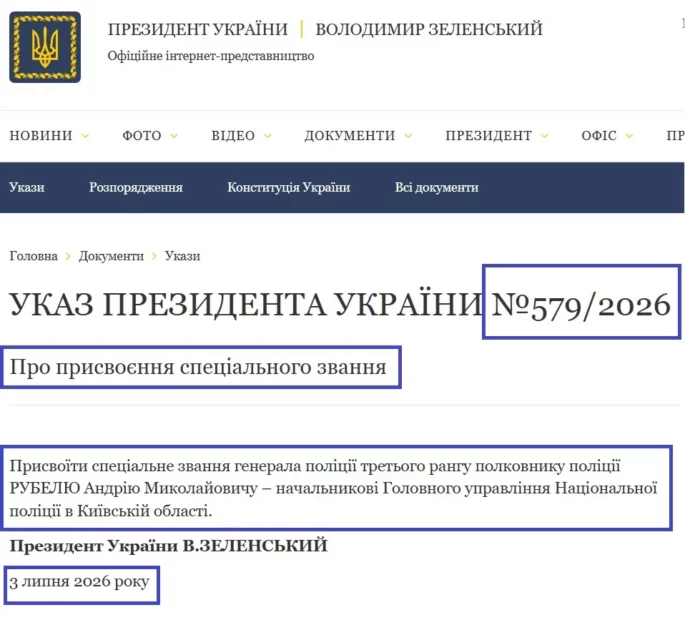
Task: Open the ПРЕЗИДЕНТ menu item
Action: click(488, 135)
